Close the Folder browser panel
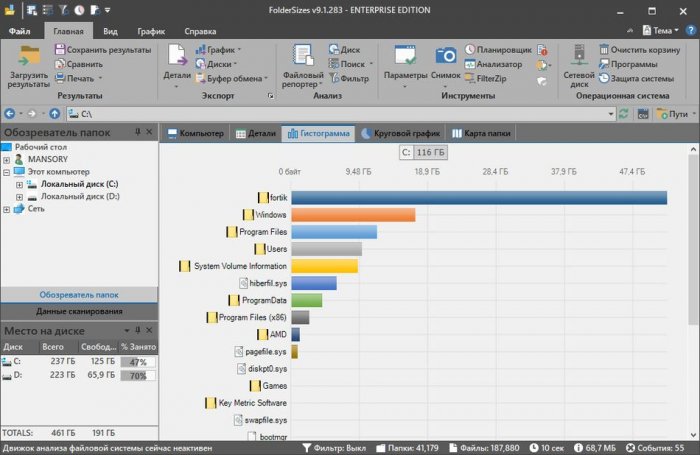This screenshot has height=455, width=700. click(149, 132)
